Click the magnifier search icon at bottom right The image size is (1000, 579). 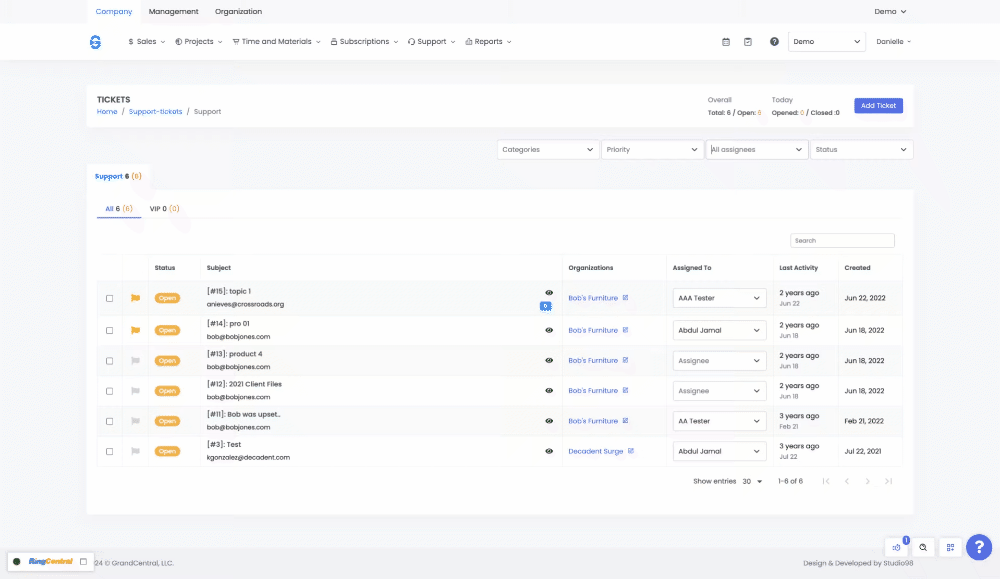point(923,547)
